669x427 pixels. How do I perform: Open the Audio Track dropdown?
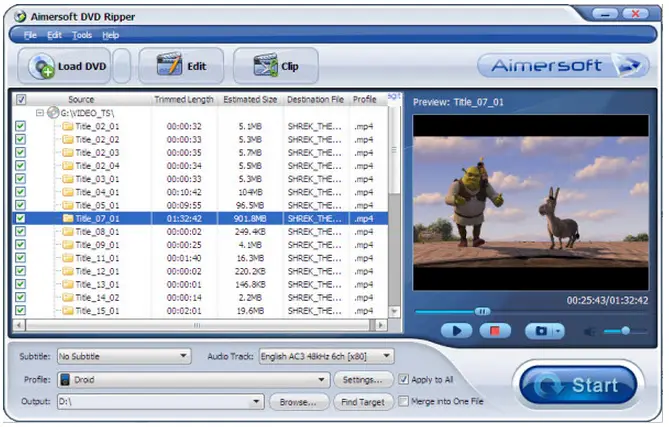(x=326, y=356)
